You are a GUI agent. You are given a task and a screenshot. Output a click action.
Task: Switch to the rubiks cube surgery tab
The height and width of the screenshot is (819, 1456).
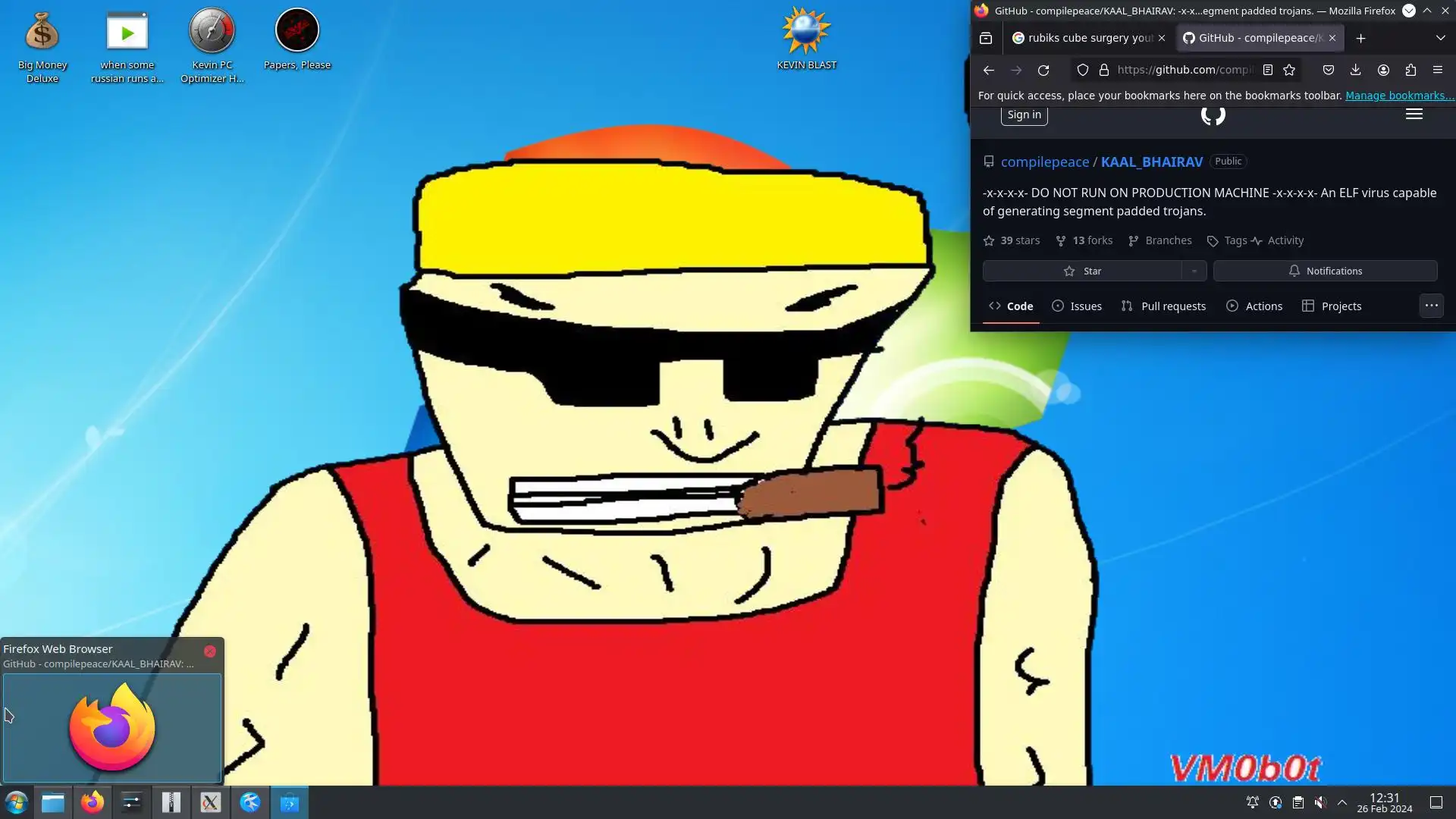[1083, 38]
